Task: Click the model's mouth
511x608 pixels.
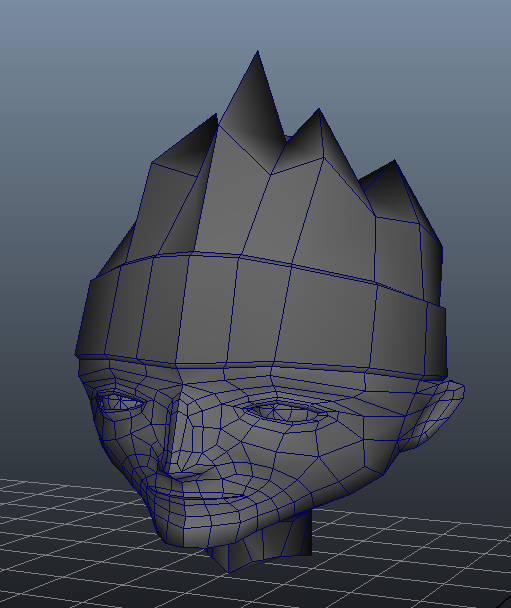Action: pyautogui.click(x=196, y=496)
